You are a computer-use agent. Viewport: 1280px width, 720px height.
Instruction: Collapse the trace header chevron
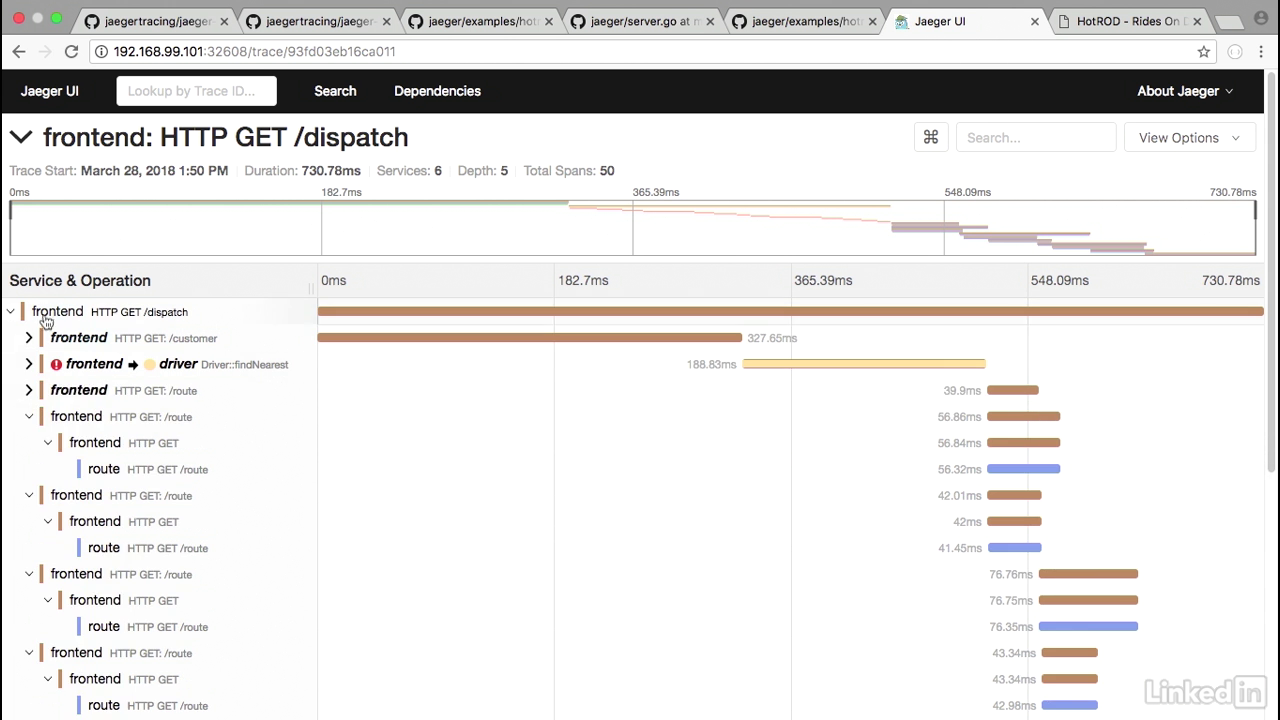tap(21, 137)
